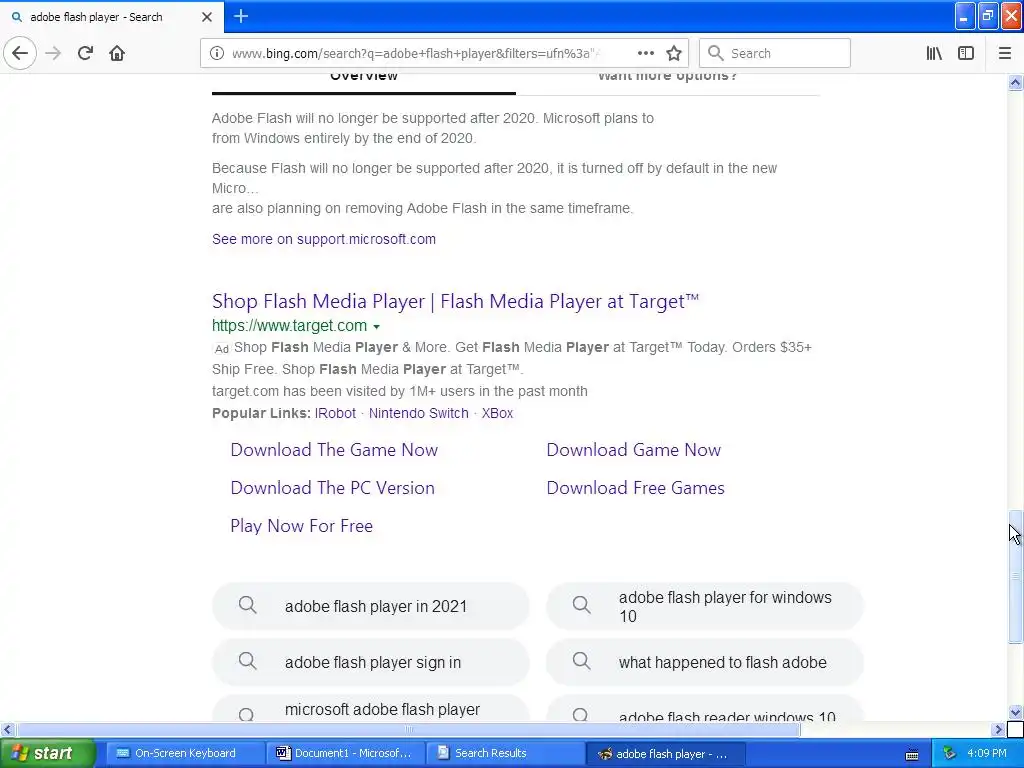The image size is (1024, 768).
Task: Show site information icon in address bar
Action: pos(216,53)
